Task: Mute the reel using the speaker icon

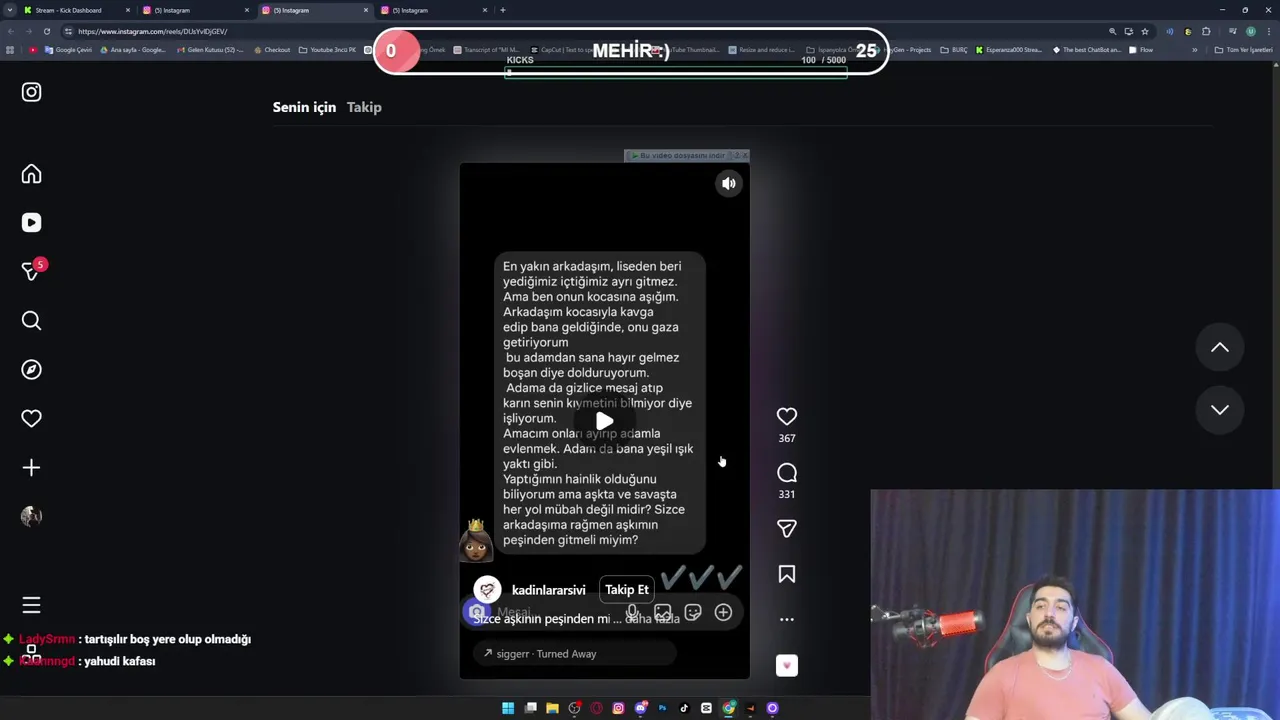Action: (729, 183)
